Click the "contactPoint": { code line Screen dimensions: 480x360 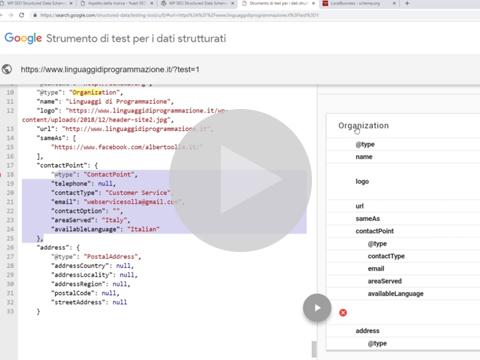click(67, 165)
